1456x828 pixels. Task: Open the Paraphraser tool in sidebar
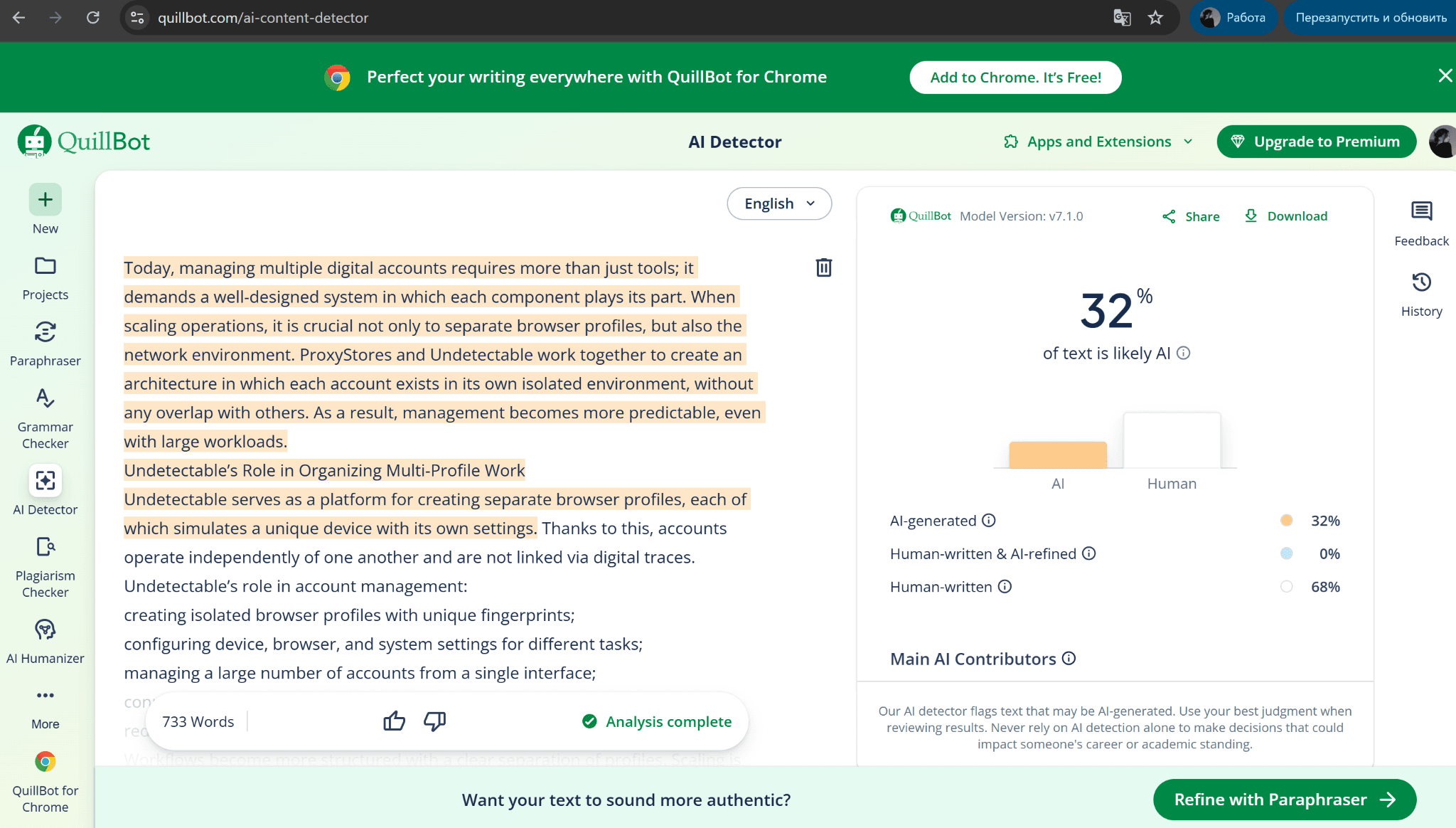pyautogui.click(x=45, y=344)
